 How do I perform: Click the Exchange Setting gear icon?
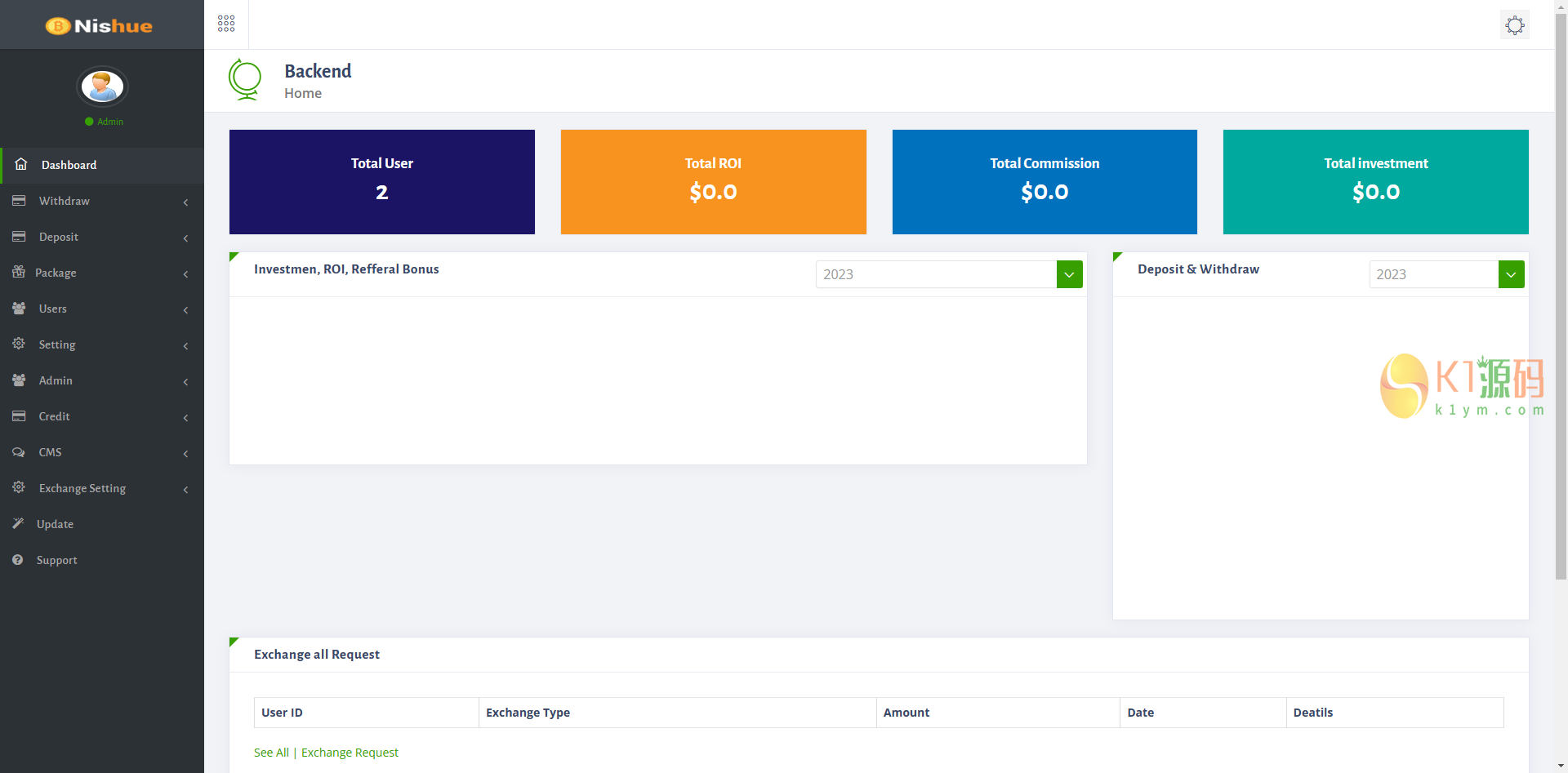tap(19, 487)
